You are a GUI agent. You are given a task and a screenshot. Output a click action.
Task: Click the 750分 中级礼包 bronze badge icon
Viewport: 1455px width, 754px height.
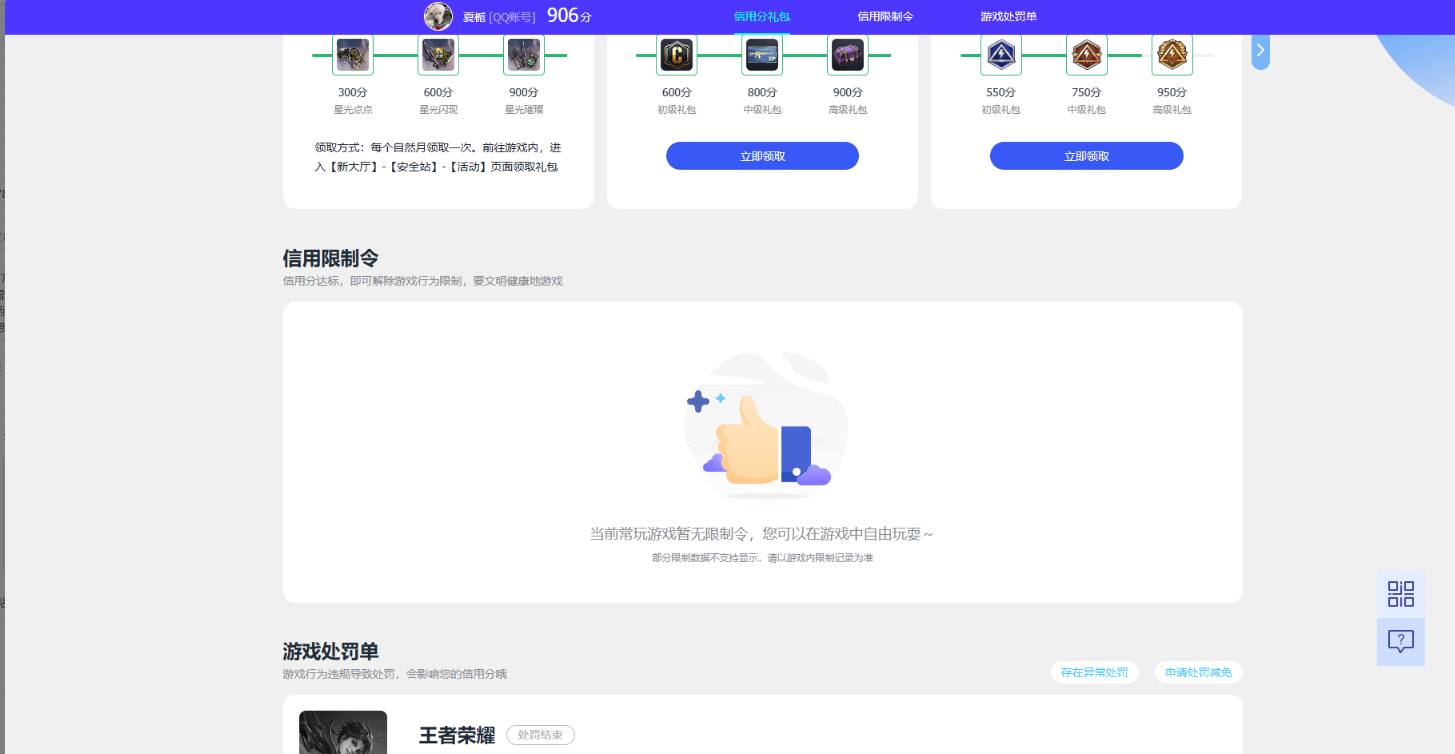(1086, 55)
